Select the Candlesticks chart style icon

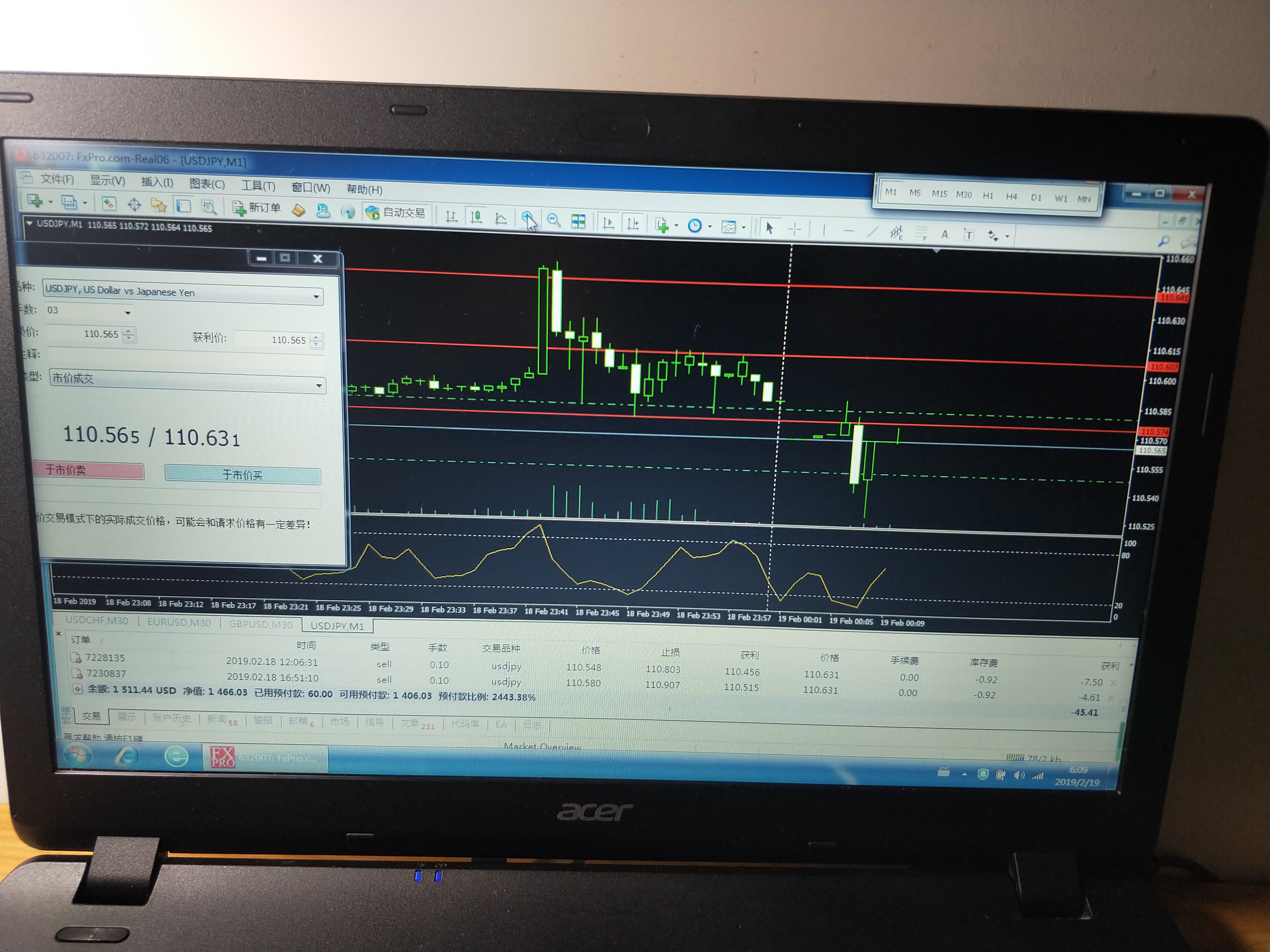tap(476, 216)
